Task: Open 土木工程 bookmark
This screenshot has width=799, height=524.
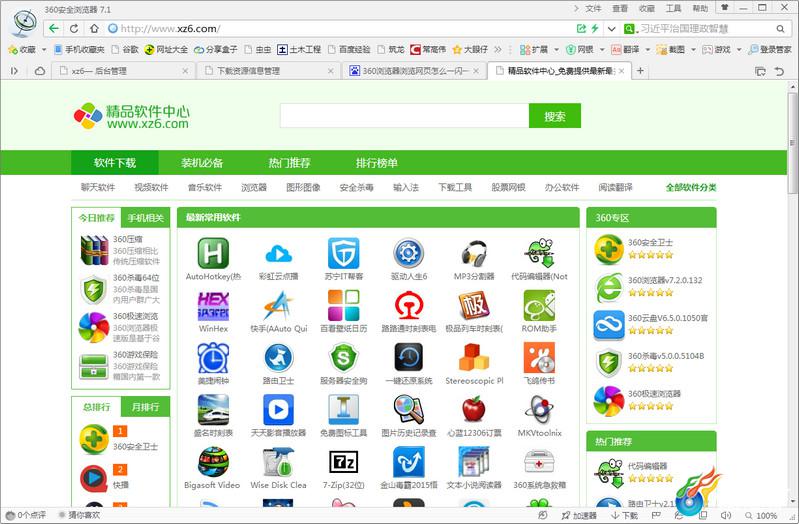Action: [x=299, y=49]
